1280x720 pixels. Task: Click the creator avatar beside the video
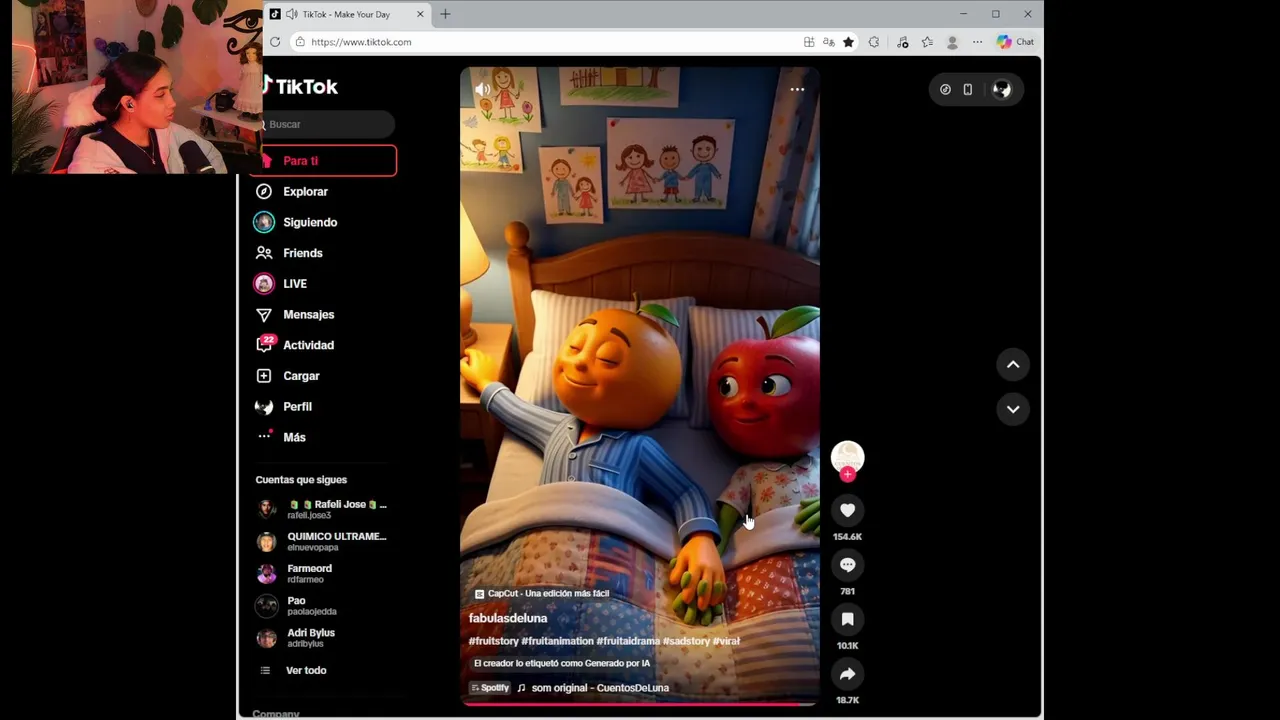click(x=847, y=457)
